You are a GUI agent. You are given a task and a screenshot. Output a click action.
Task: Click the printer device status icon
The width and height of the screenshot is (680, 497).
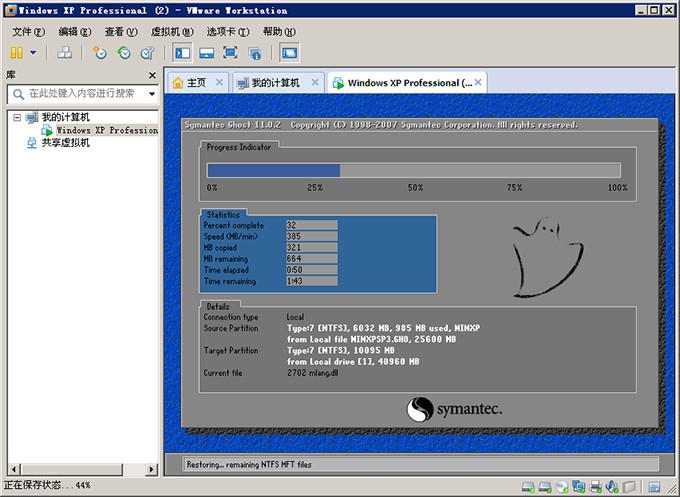595,487
